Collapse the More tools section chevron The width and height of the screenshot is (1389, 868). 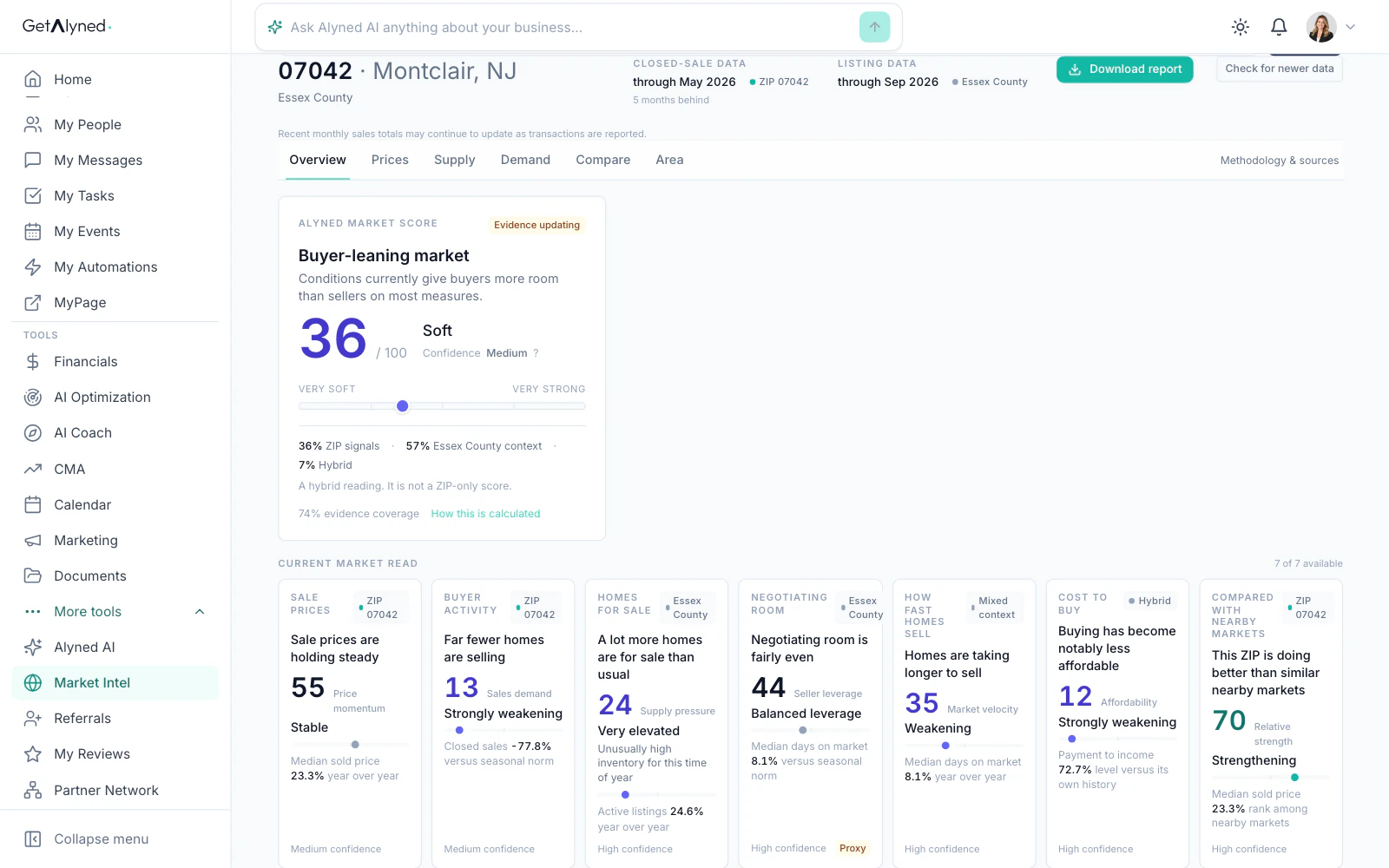pos(200,611)
